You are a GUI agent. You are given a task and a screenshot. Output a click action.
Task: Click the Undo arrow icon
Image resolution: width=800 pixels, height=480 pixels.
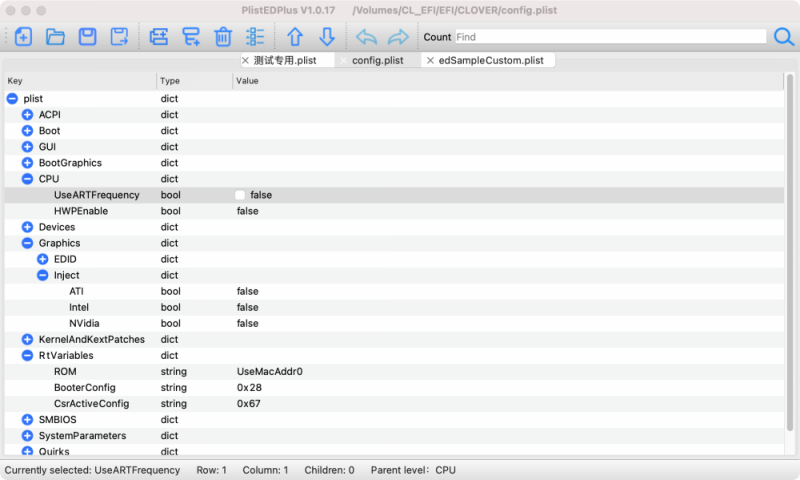pyautogui.click(x=367, y=37)
